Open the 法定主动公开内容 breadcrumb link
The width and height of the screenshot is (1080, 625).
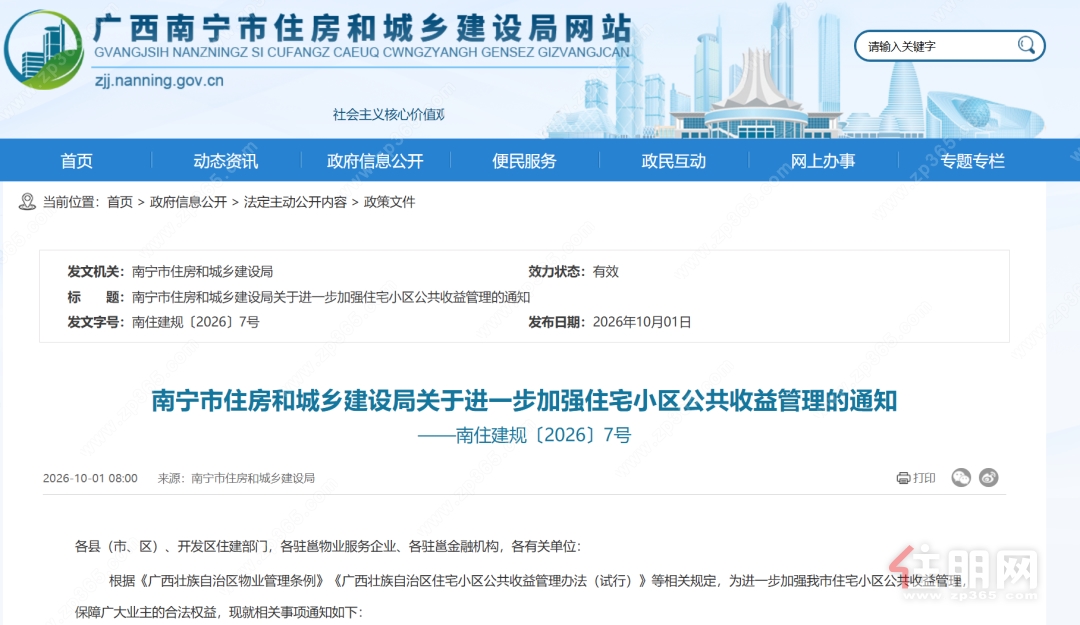[x=295, y=202]
